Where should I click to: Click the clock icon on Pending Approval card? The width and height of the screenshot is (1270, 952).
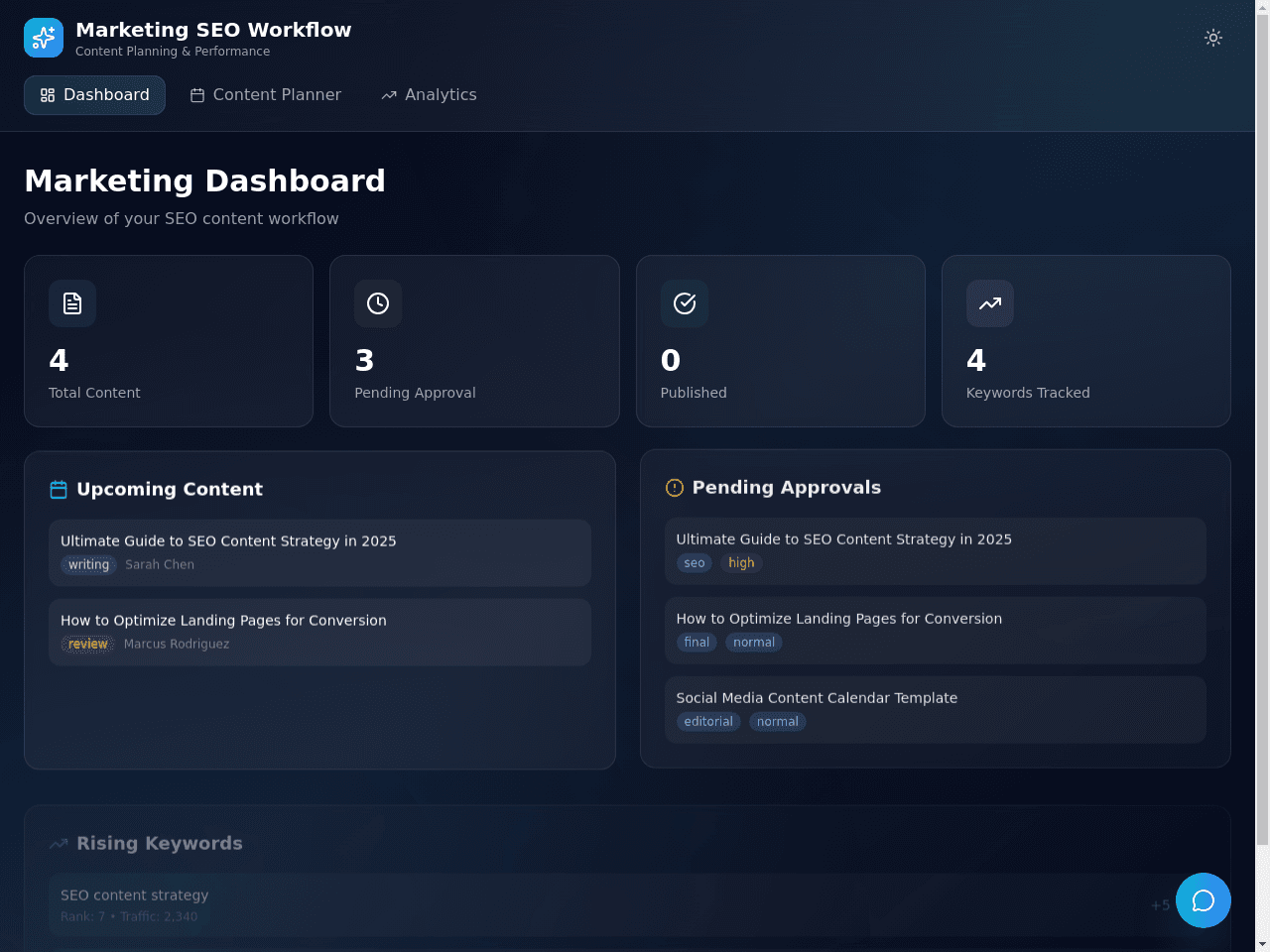(378, 303)
